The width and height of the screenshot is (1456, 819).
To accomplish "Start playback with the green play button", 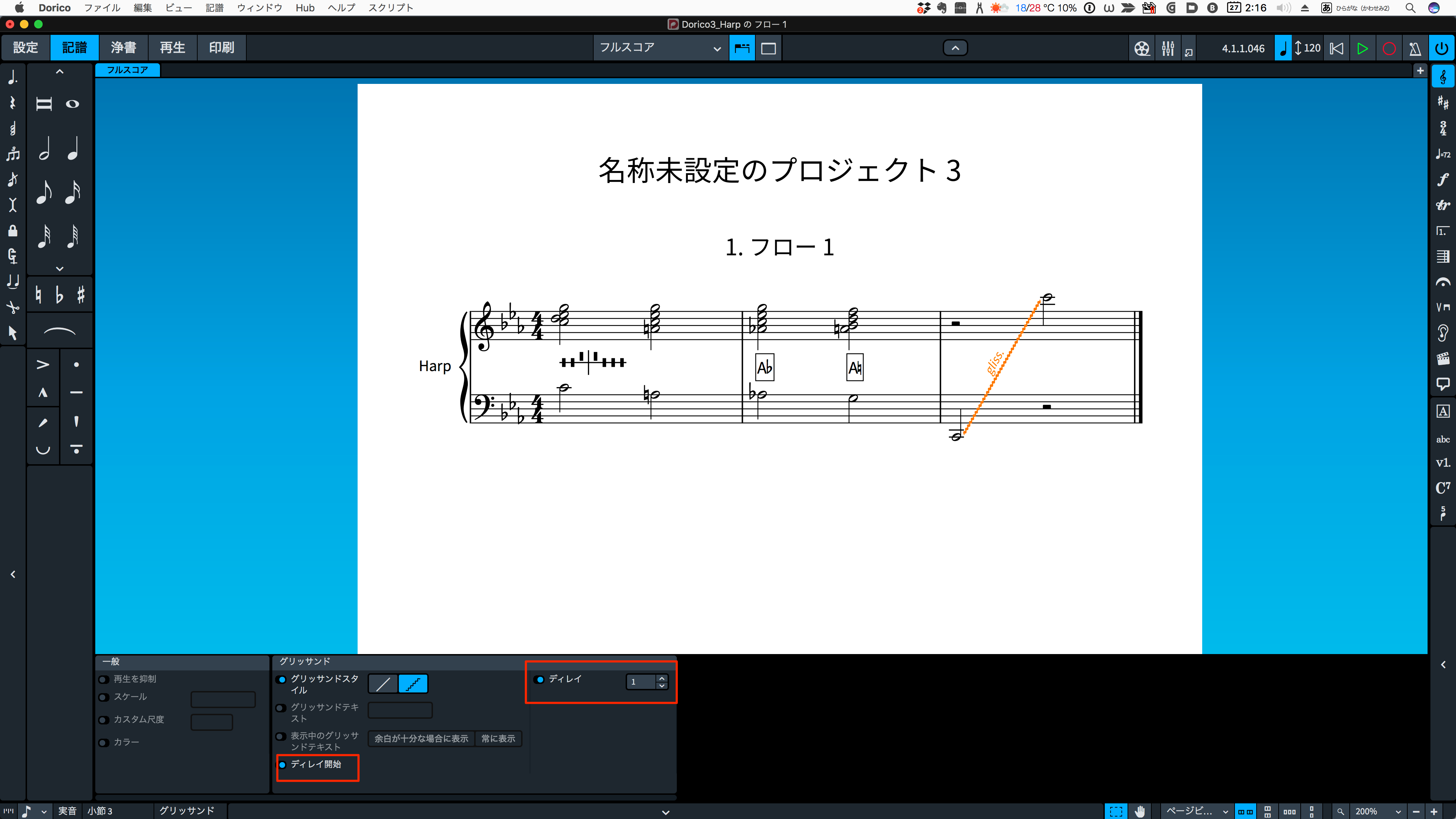I will (x=1362, y=49).
